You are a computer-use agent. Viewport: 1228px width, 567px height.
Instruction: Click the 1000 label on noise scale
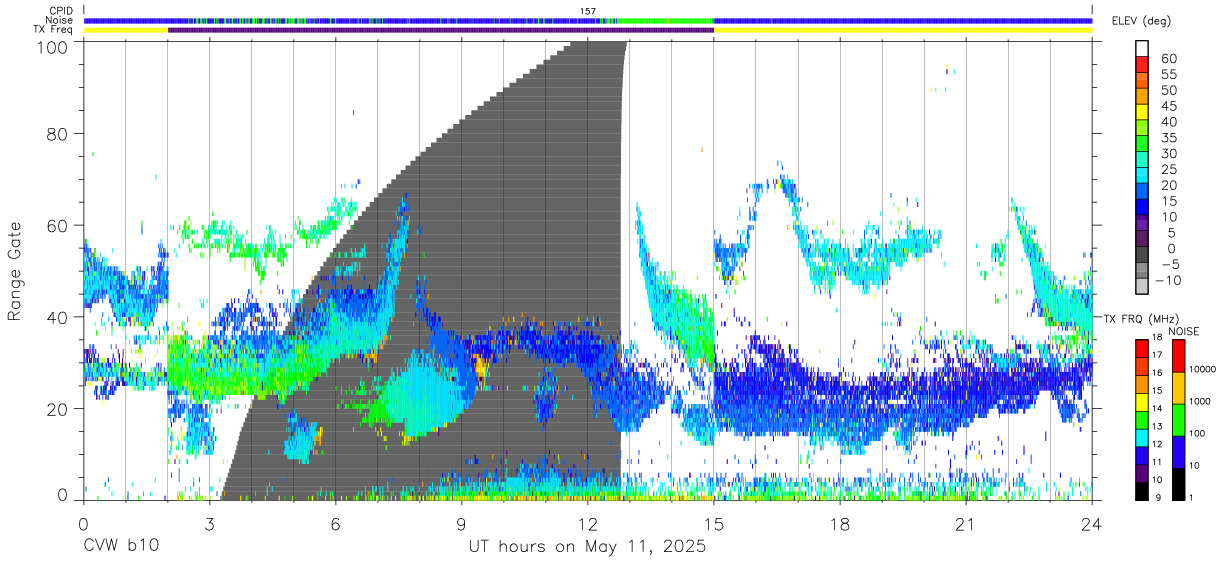tap(1201, 400)
